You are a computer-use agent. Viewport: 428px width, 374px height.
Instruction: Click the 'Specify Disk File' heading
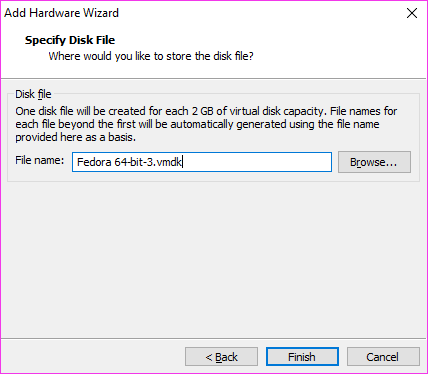[x=70, y=40]
